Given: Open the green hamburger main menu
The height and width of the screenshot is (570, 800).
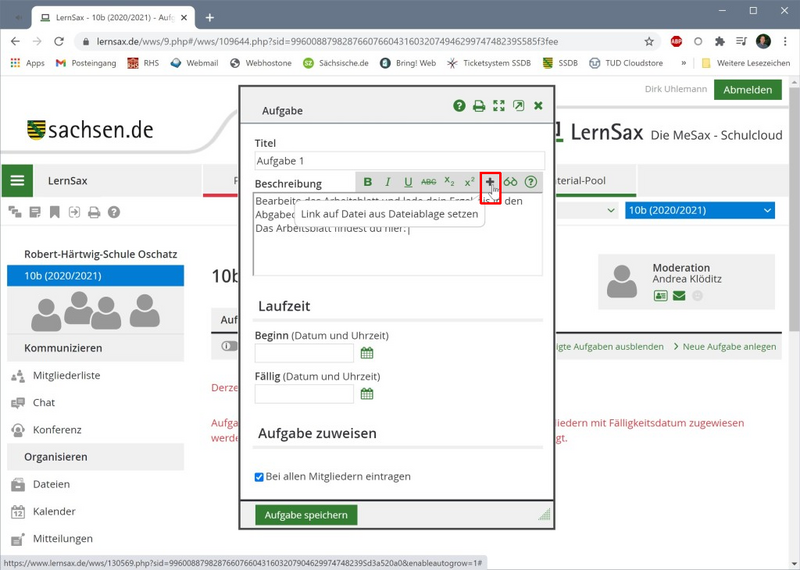Looking at the screenshot, I should coord(17,181).
